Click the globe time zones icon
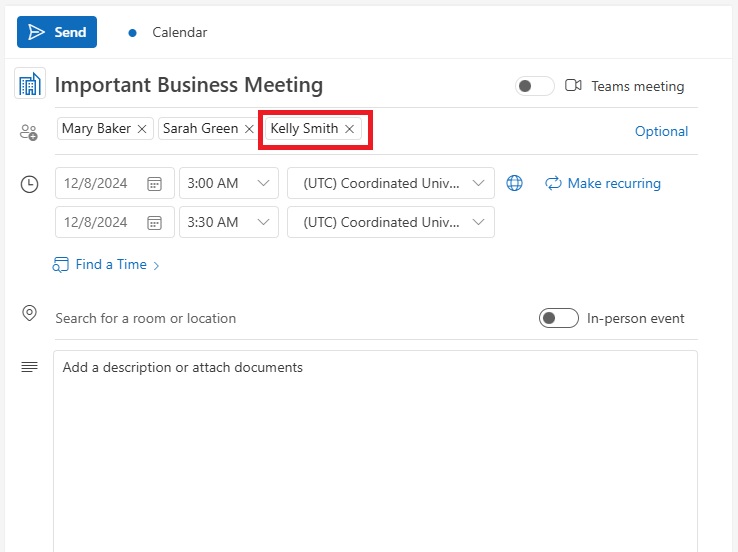This screenshot has width=738, height=552. (514, 183)
